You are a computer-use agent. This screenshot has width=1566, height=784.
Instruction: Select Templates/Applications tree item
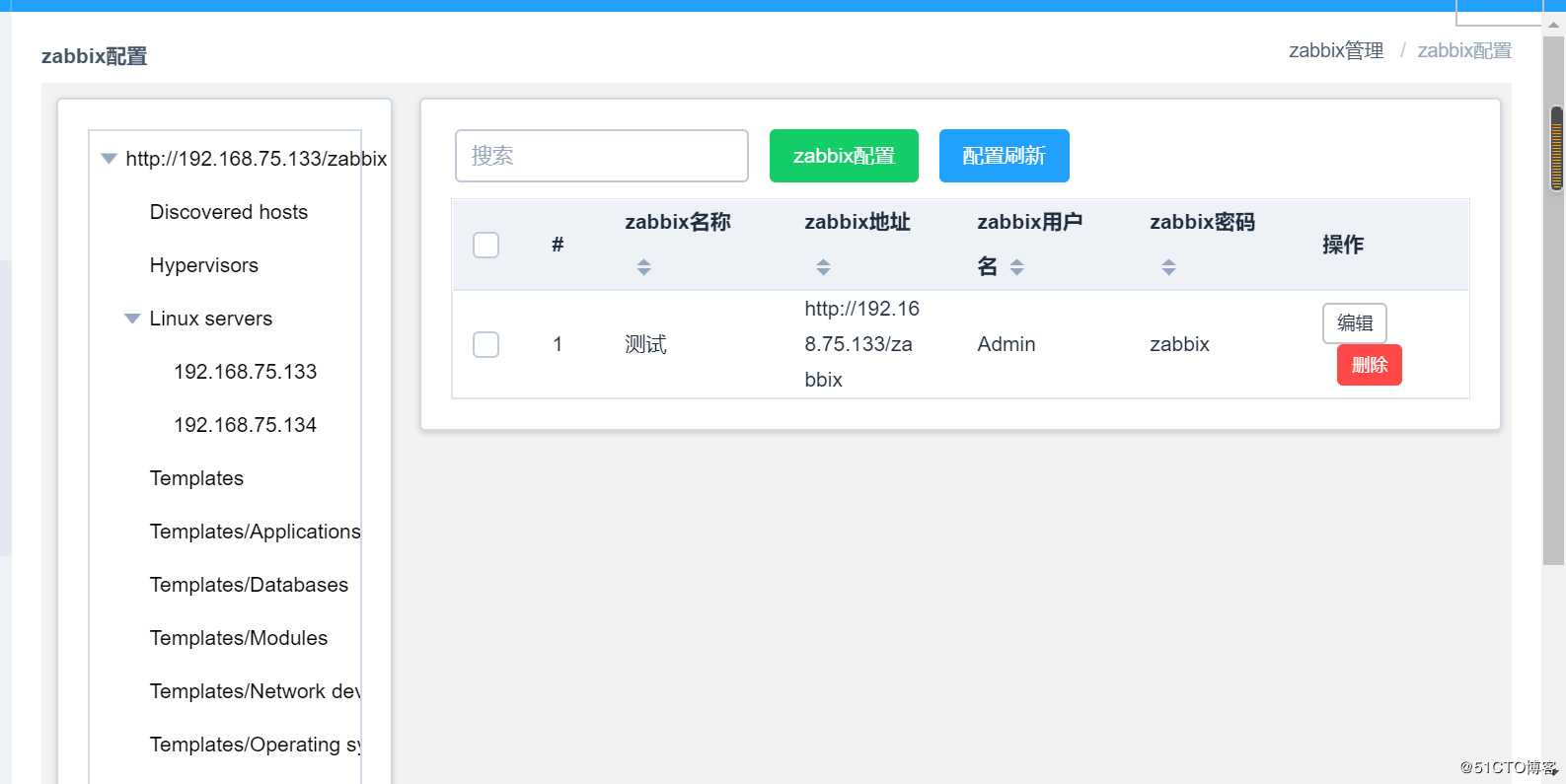pos(256,532)
